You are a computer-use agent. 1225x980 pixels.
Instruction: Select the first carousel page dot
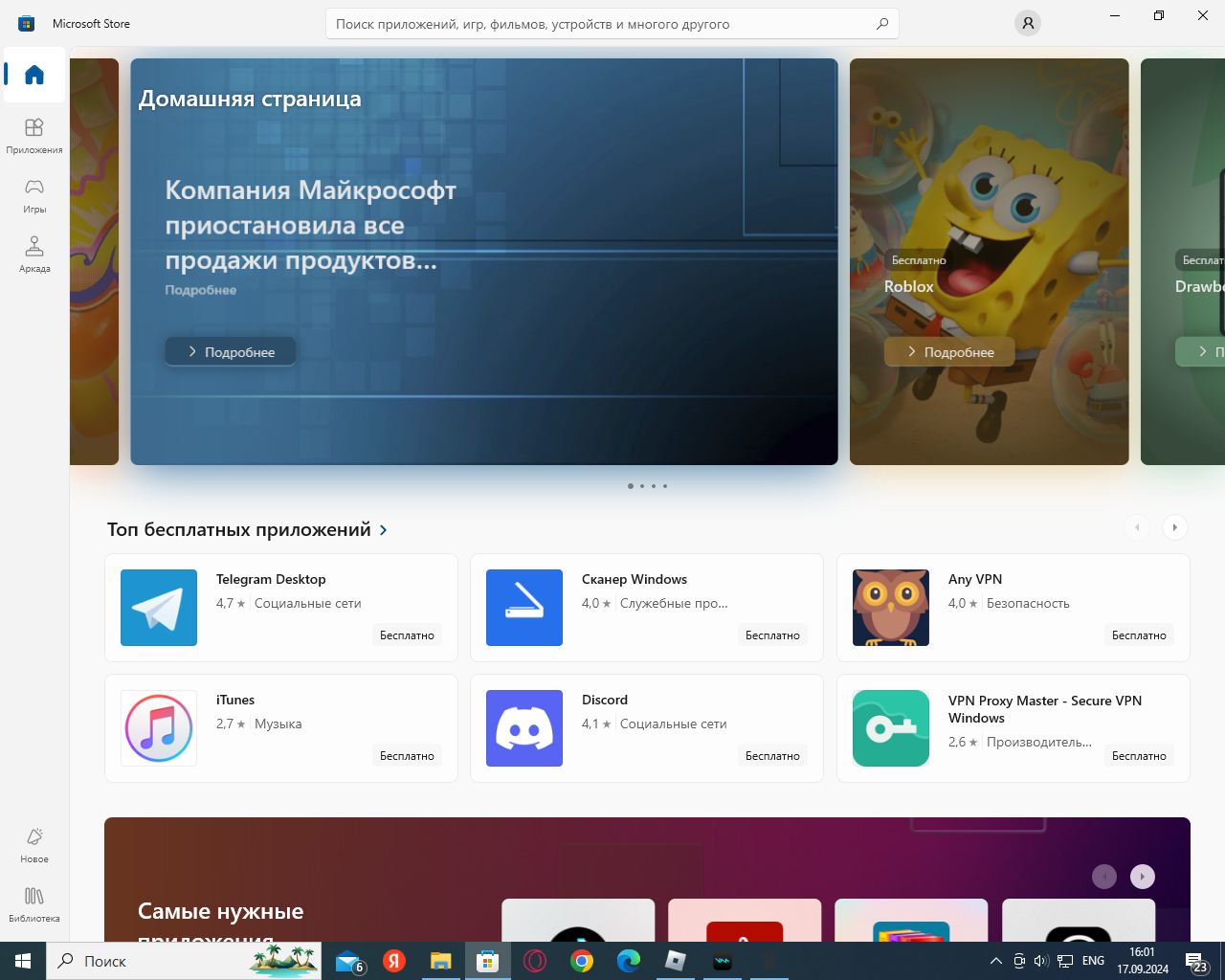point(630,486)
